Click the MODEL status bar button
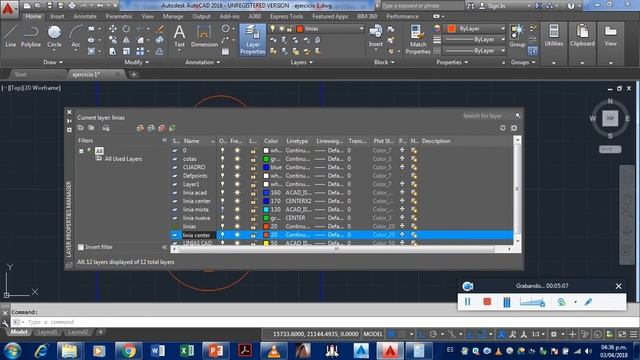The height and width of the screenshot is (360, 640). (x=373, y=334)
